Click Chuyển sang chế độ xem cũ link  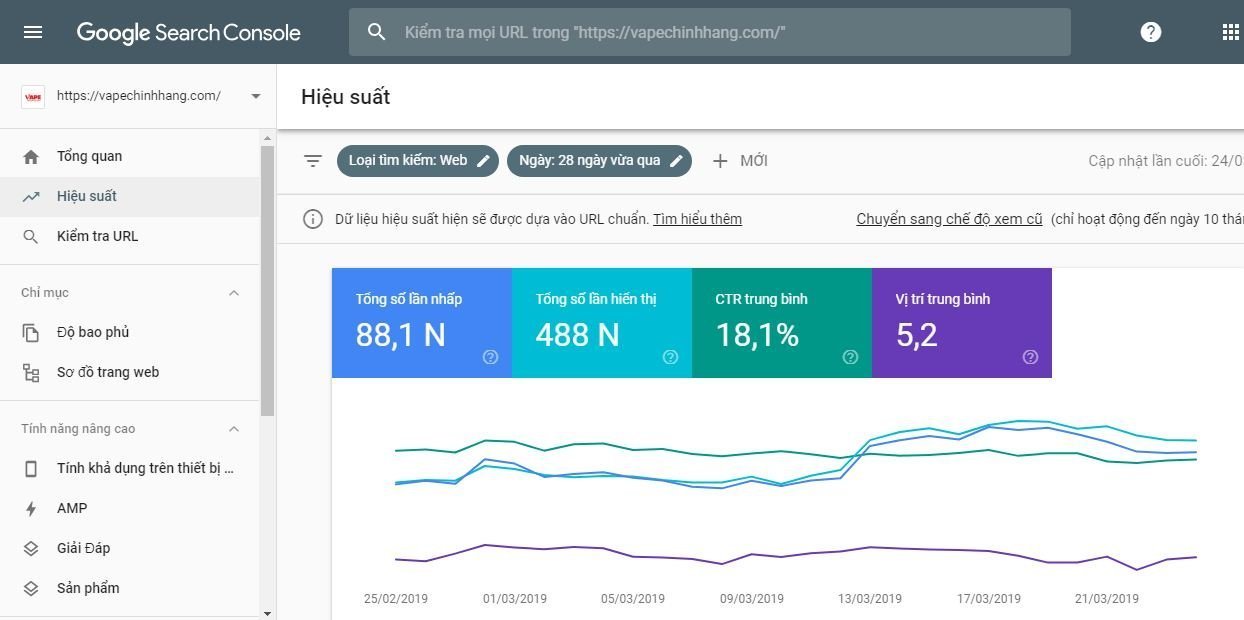[x=949, y=219]
